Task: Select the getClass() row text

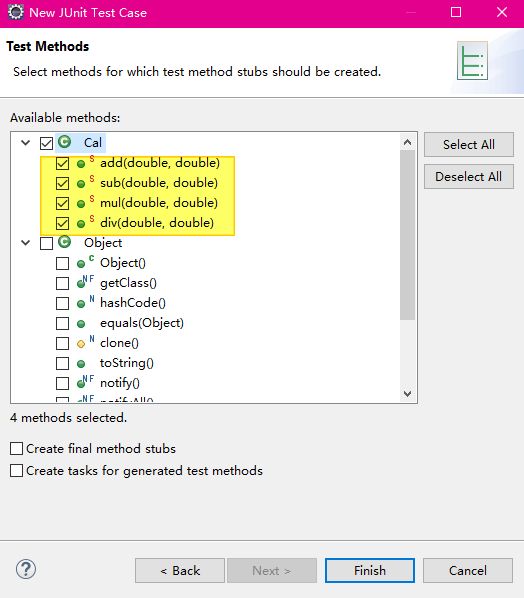Action: coord(128,283)
